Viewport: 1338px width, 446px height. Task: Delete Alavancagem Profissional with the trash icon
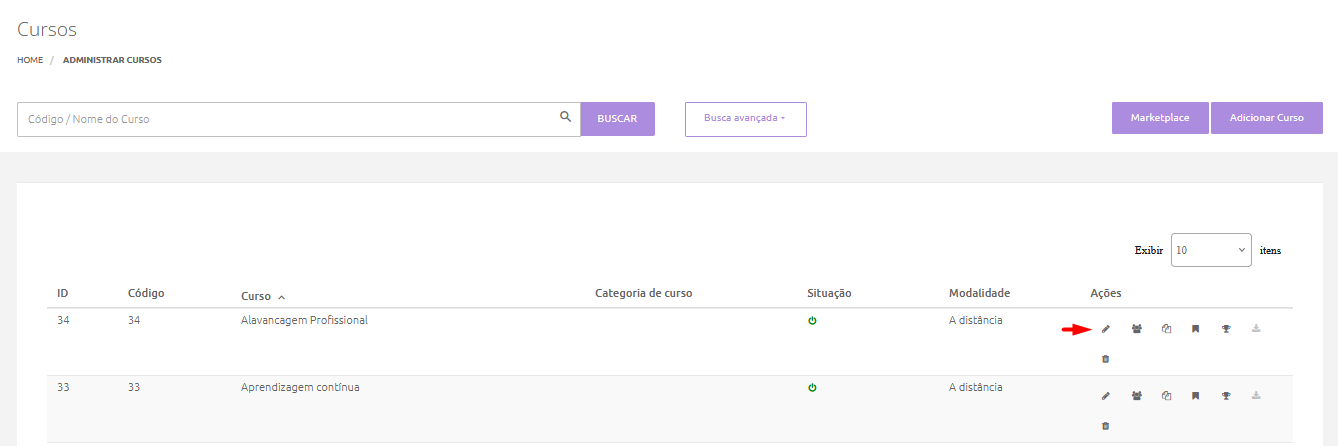click(x=1105, y=359)
